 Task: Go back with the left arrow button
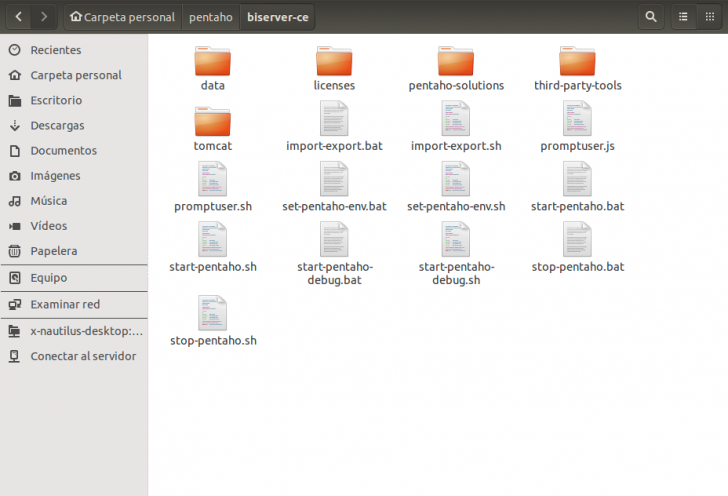click(19, 17)
